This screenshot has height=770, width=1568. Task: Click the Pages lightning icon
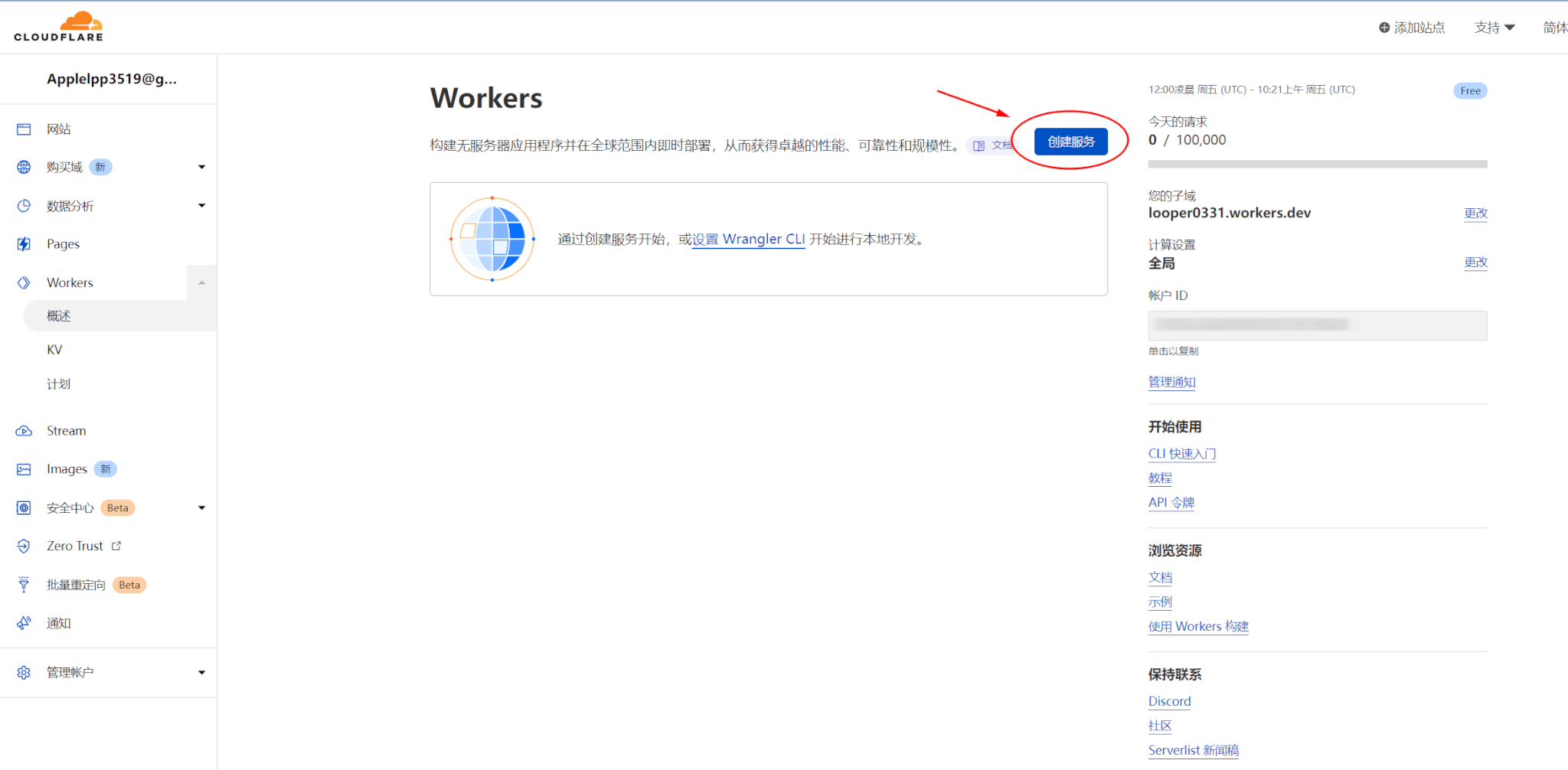pyautogui.click(x=24, y=244)
